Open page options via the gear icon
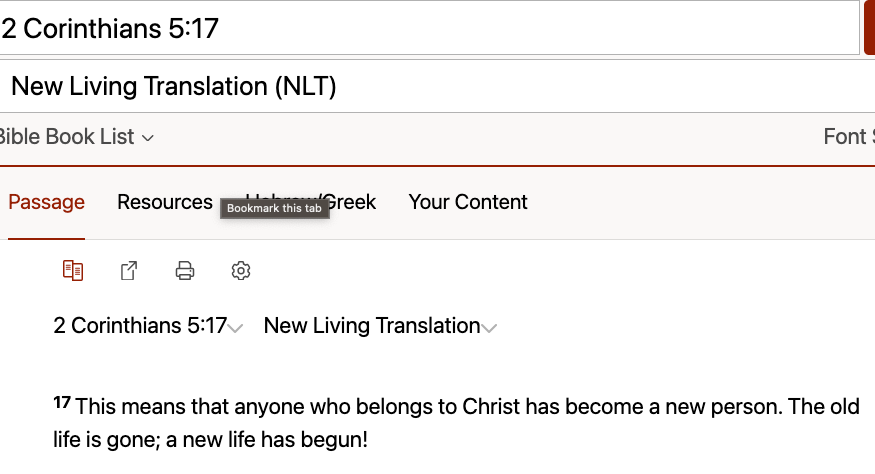Image resolution: width=875 pixels, height=474 pixels. click(x=241, y=271)
